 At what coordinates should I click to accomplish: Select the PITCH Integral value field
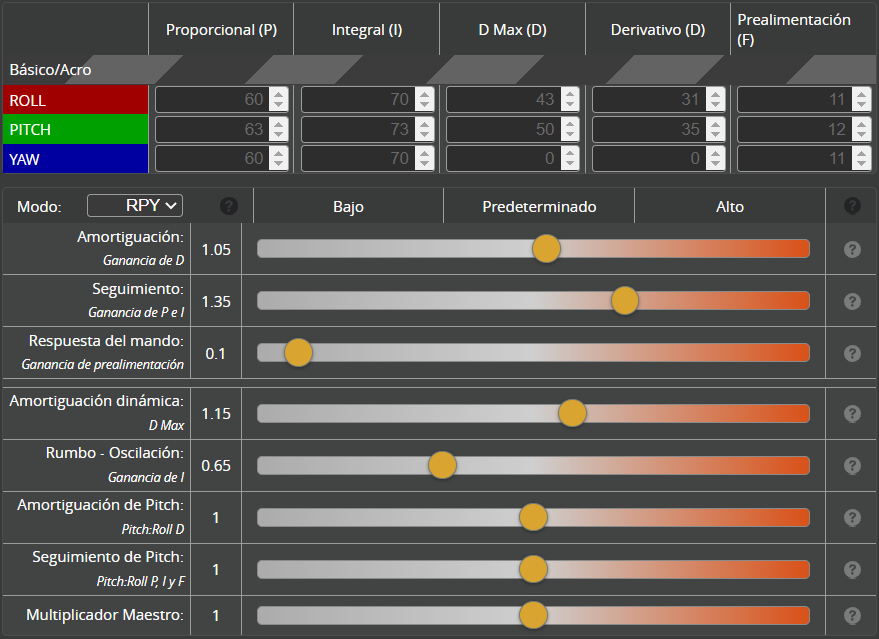click(x=357, y=129)
